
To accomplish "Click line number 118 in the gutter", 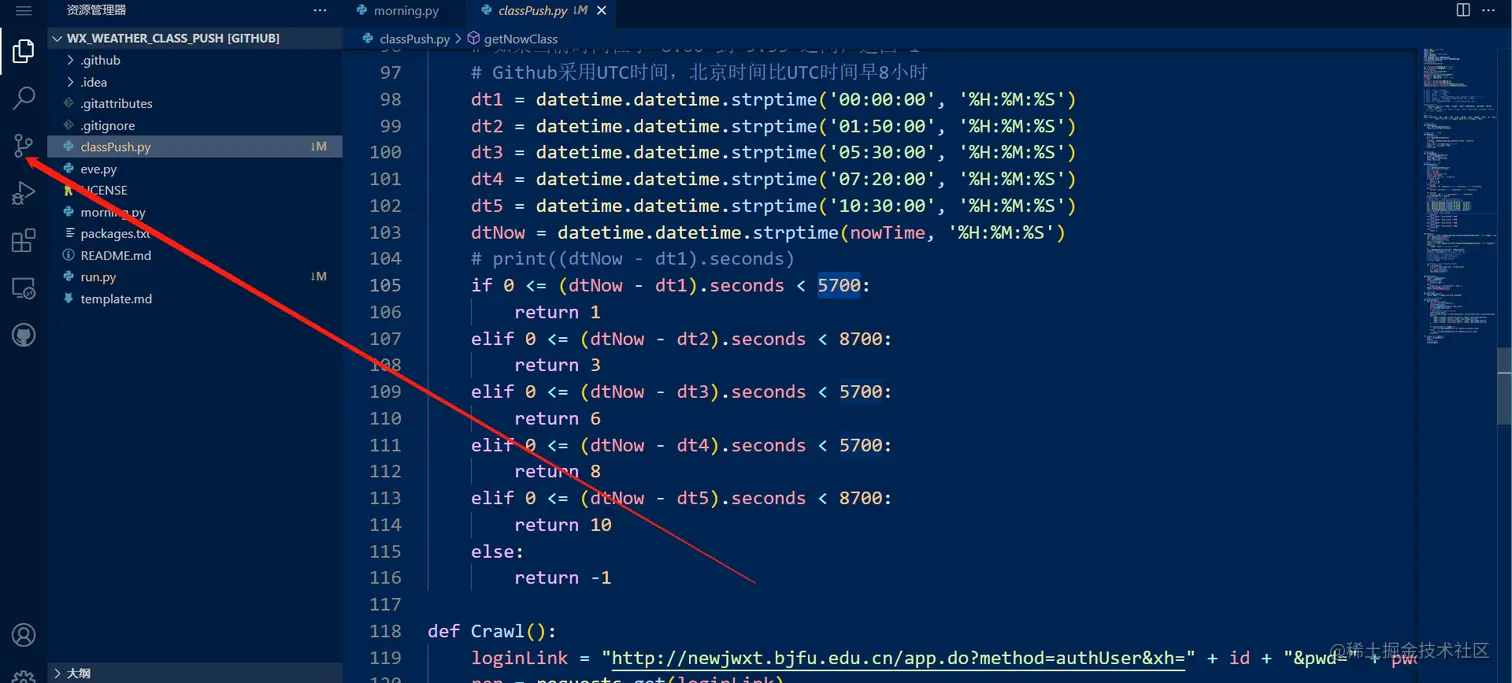I will pos(385,631).
